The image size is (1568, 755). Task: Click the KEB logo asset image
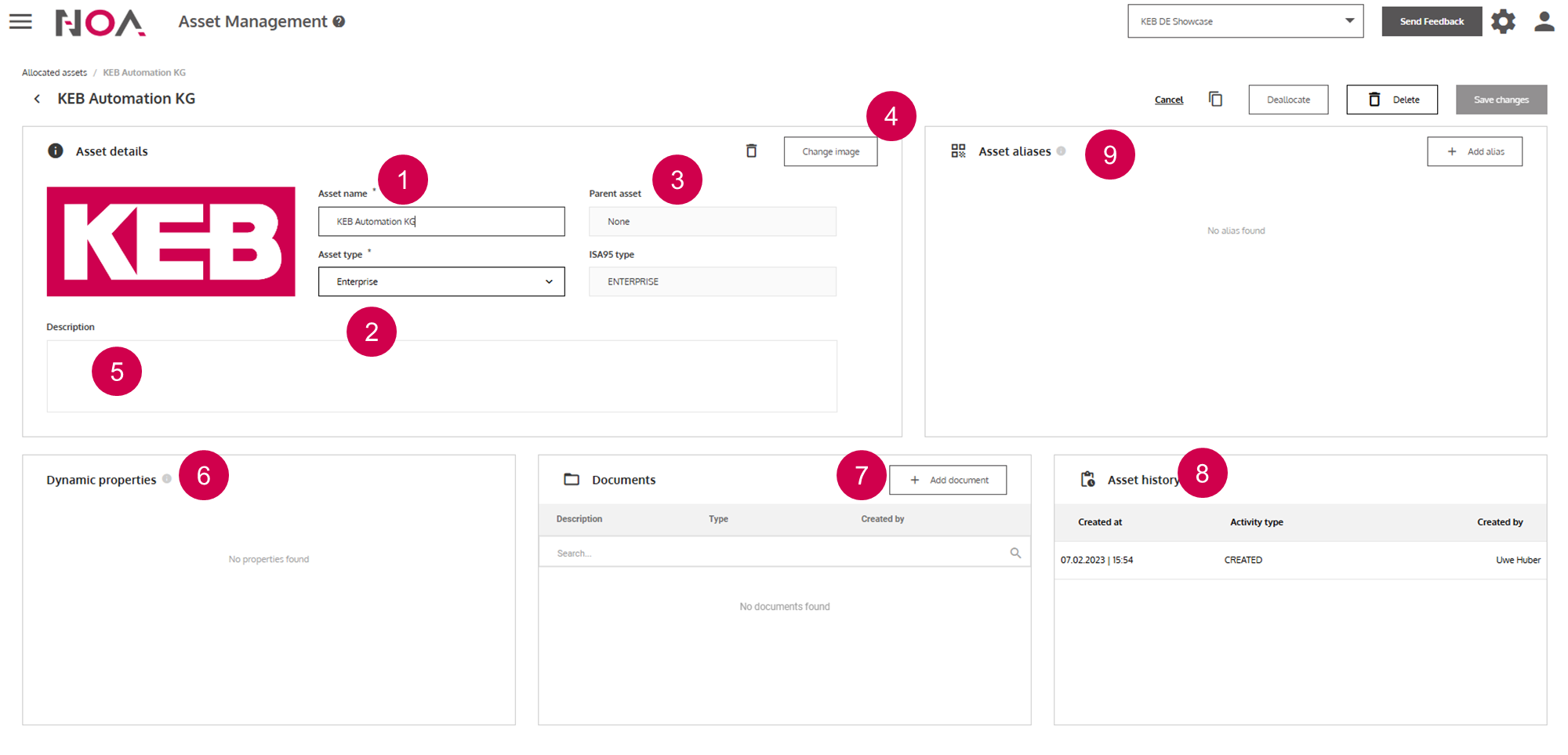tap(171, 241)
